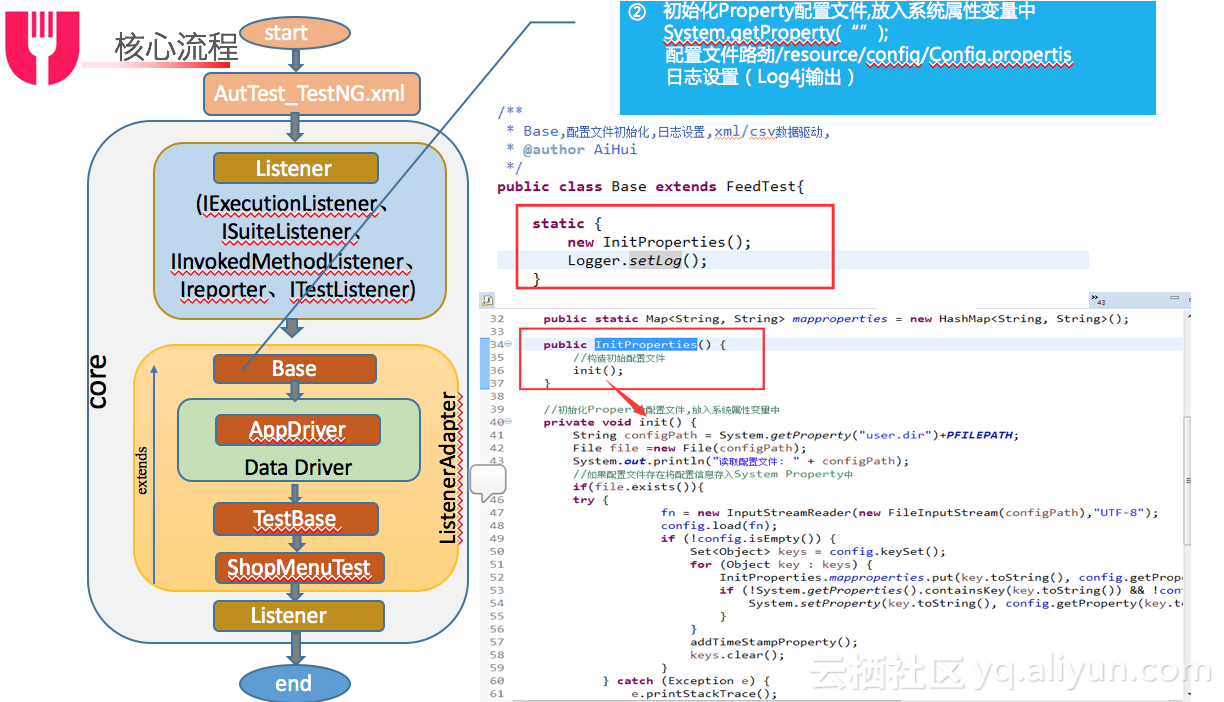Viewport: 1224px width, 702px height.
Task: Click config.load(fn); line 48
Action: (719, 526)
